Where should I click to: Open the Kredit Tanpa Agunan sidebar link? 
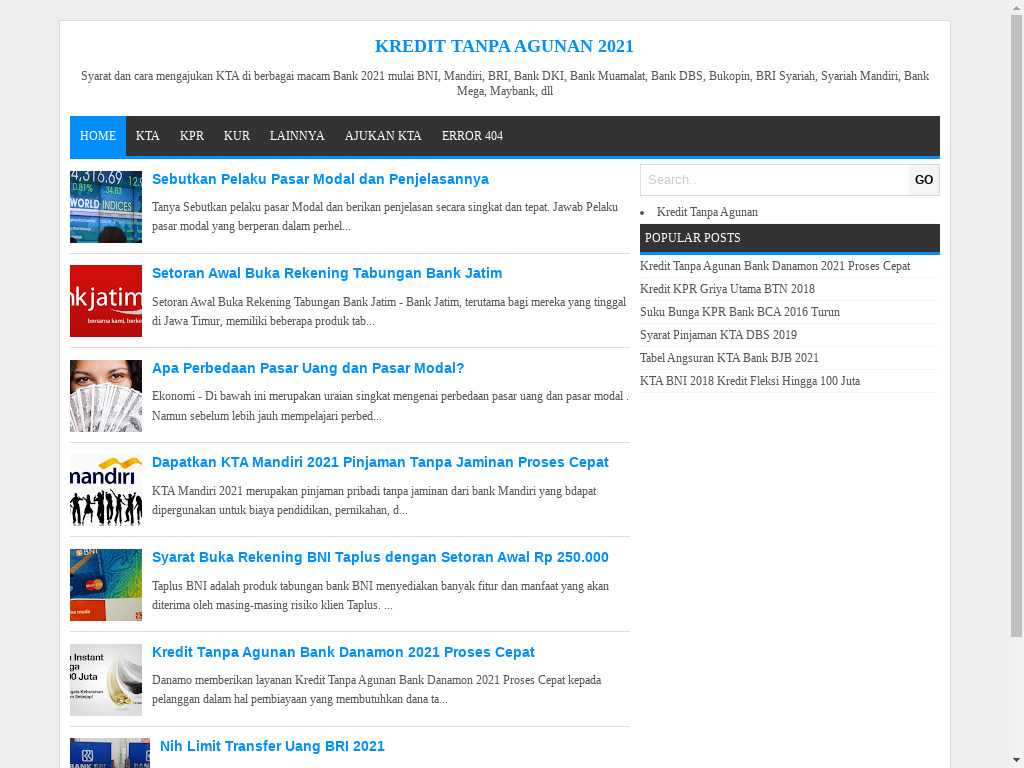[707, 212]
